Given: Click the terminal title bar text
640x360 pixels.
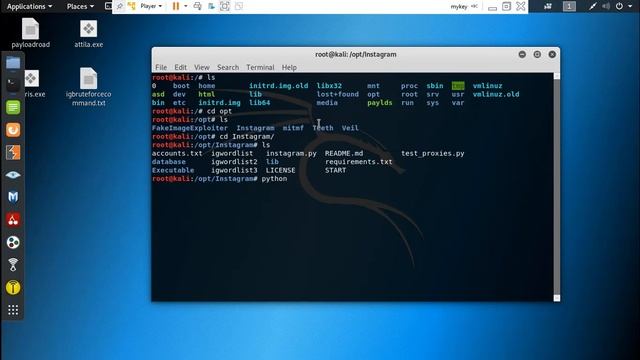Looking at the screenshot, I should tap(356, 54).
